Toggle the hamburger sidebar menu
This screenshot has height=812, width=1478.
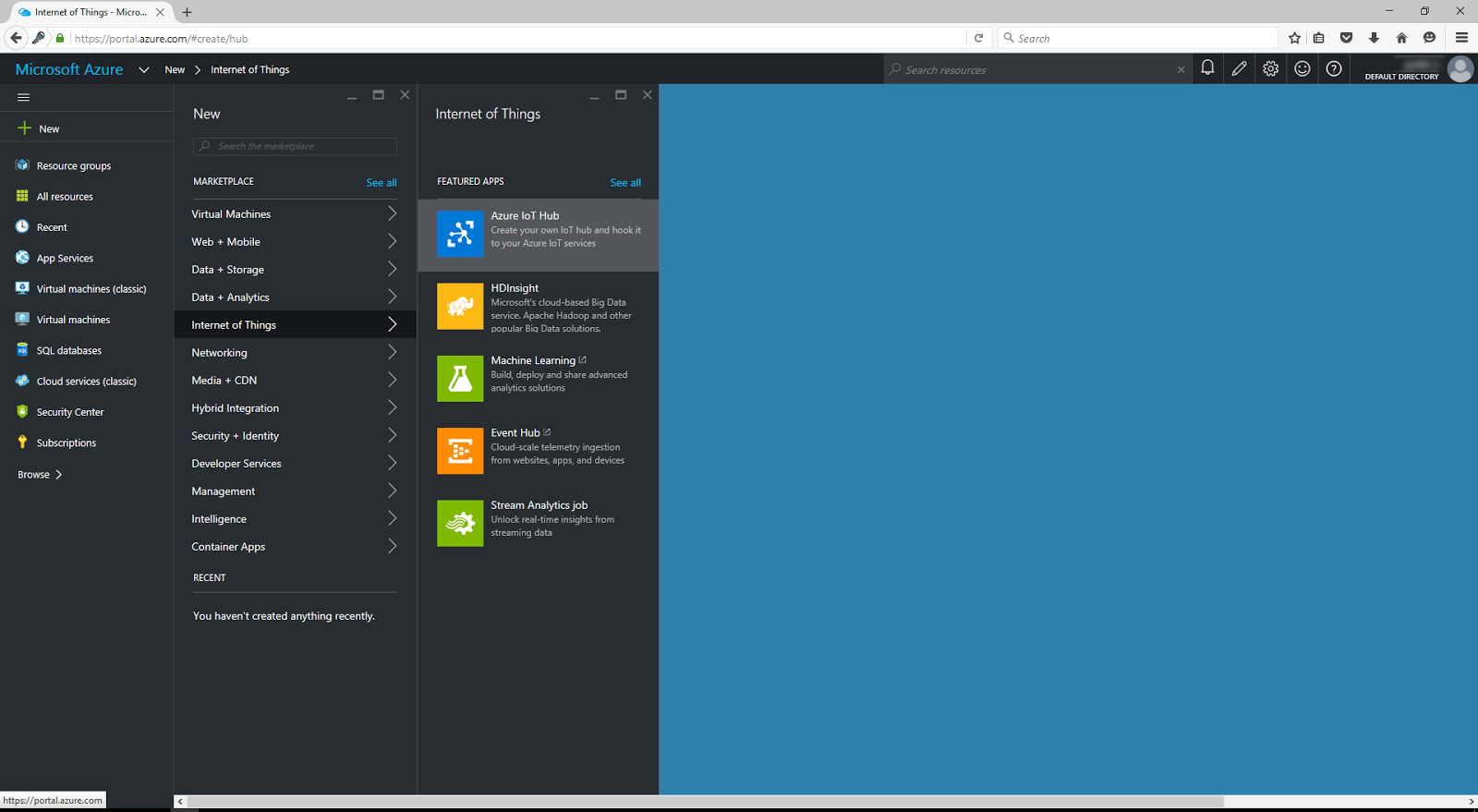(x=24, y=97)
